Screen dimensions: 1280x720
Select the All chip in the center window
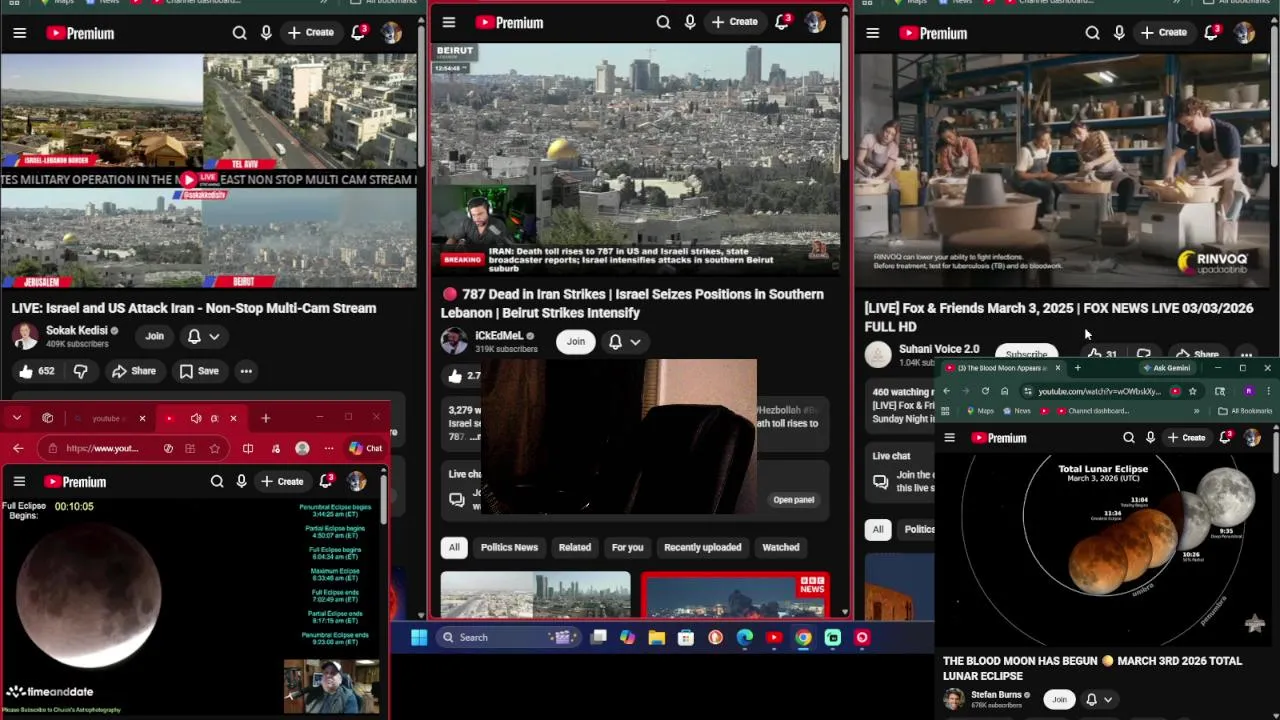click(454, 547)
